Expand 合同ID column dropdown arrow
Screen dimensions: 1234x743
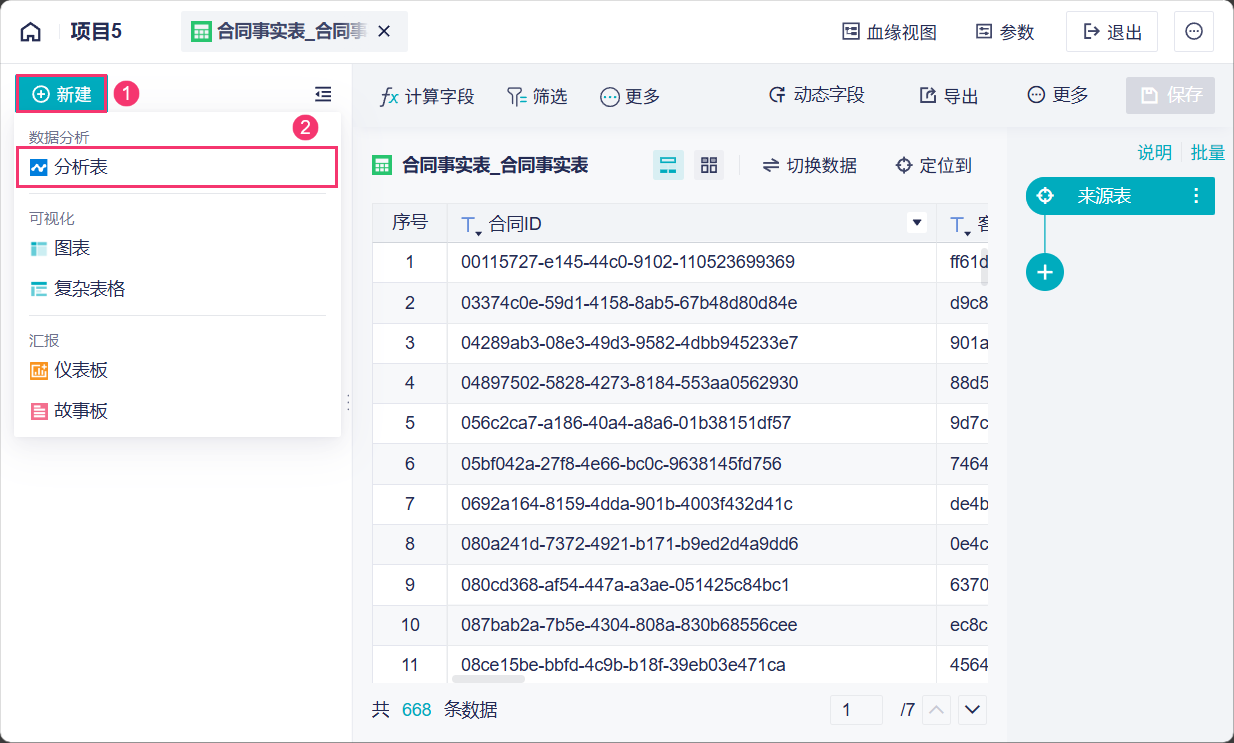point(916,223)
